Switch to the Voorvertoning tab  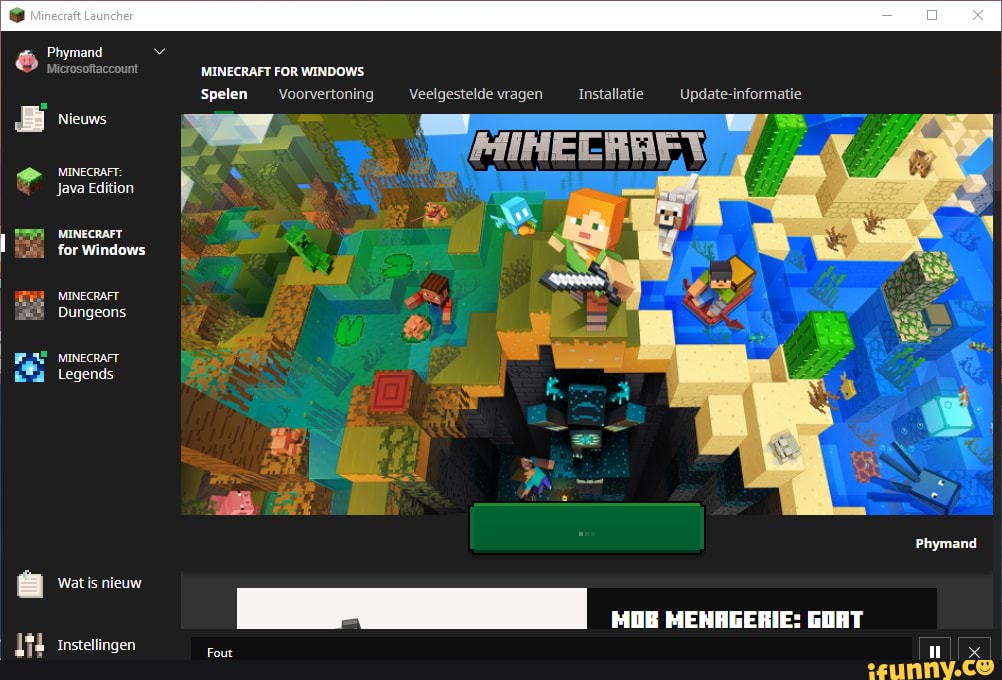click(326, 94)
